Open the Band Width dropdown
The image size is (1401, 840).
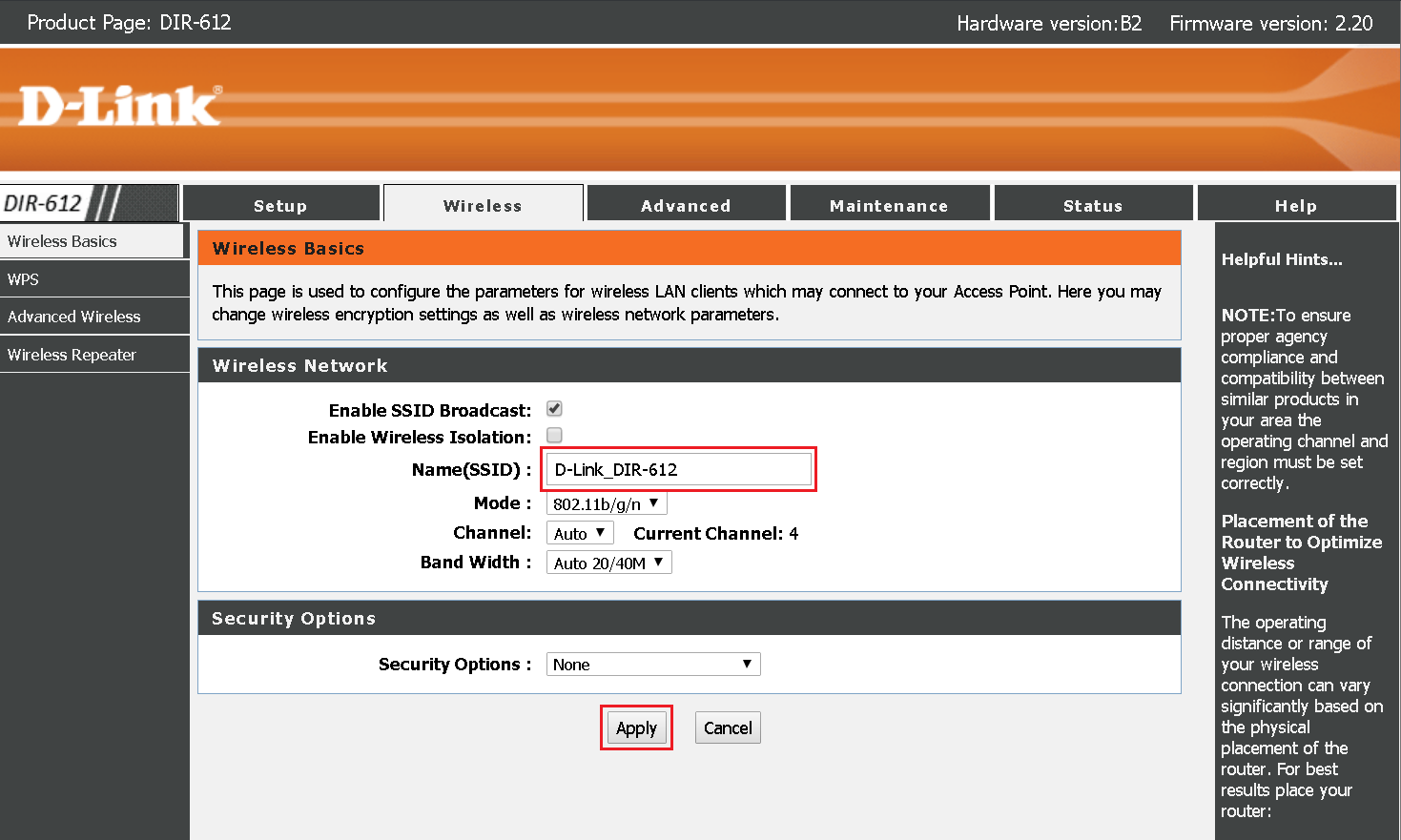608,563
